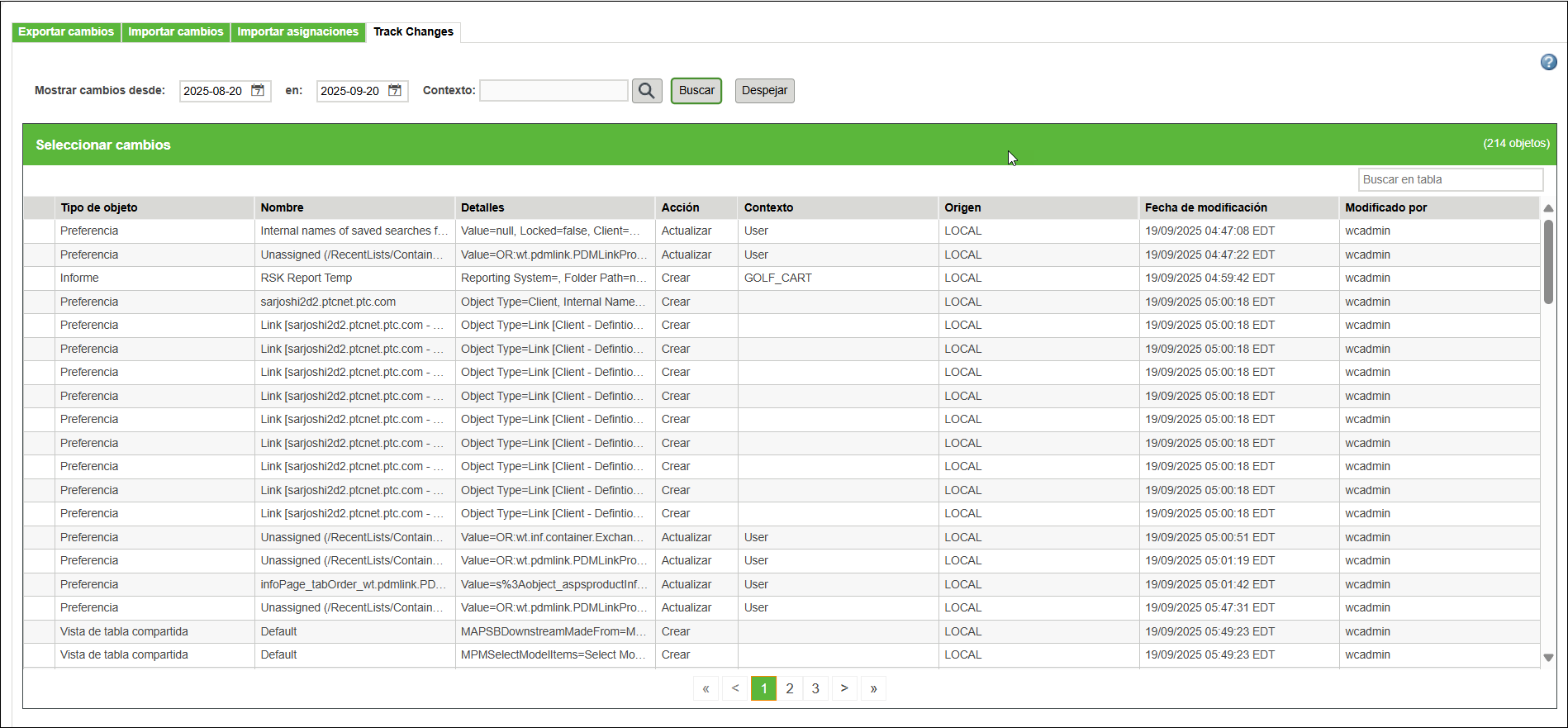The width and height of the screenshot is (1568, 728).
Task: Switch to the Importar asignaciones tab
Action: click(298, 32)
